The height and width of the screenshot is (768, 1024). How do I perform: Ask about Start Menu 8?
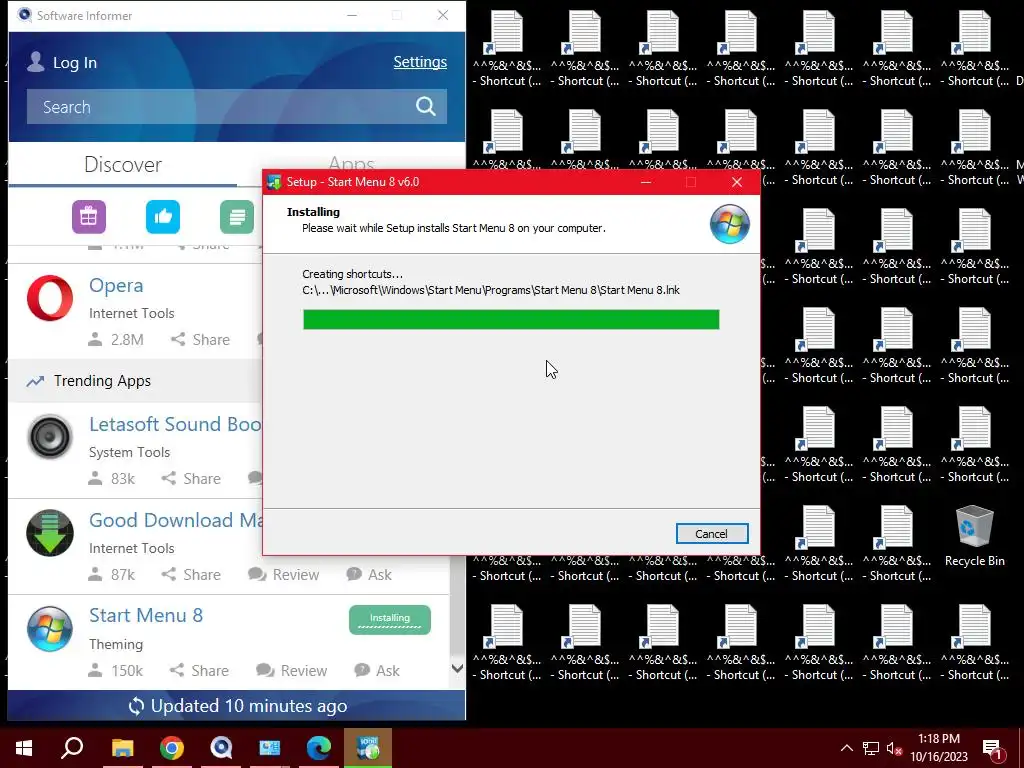[x=377, y=671]
